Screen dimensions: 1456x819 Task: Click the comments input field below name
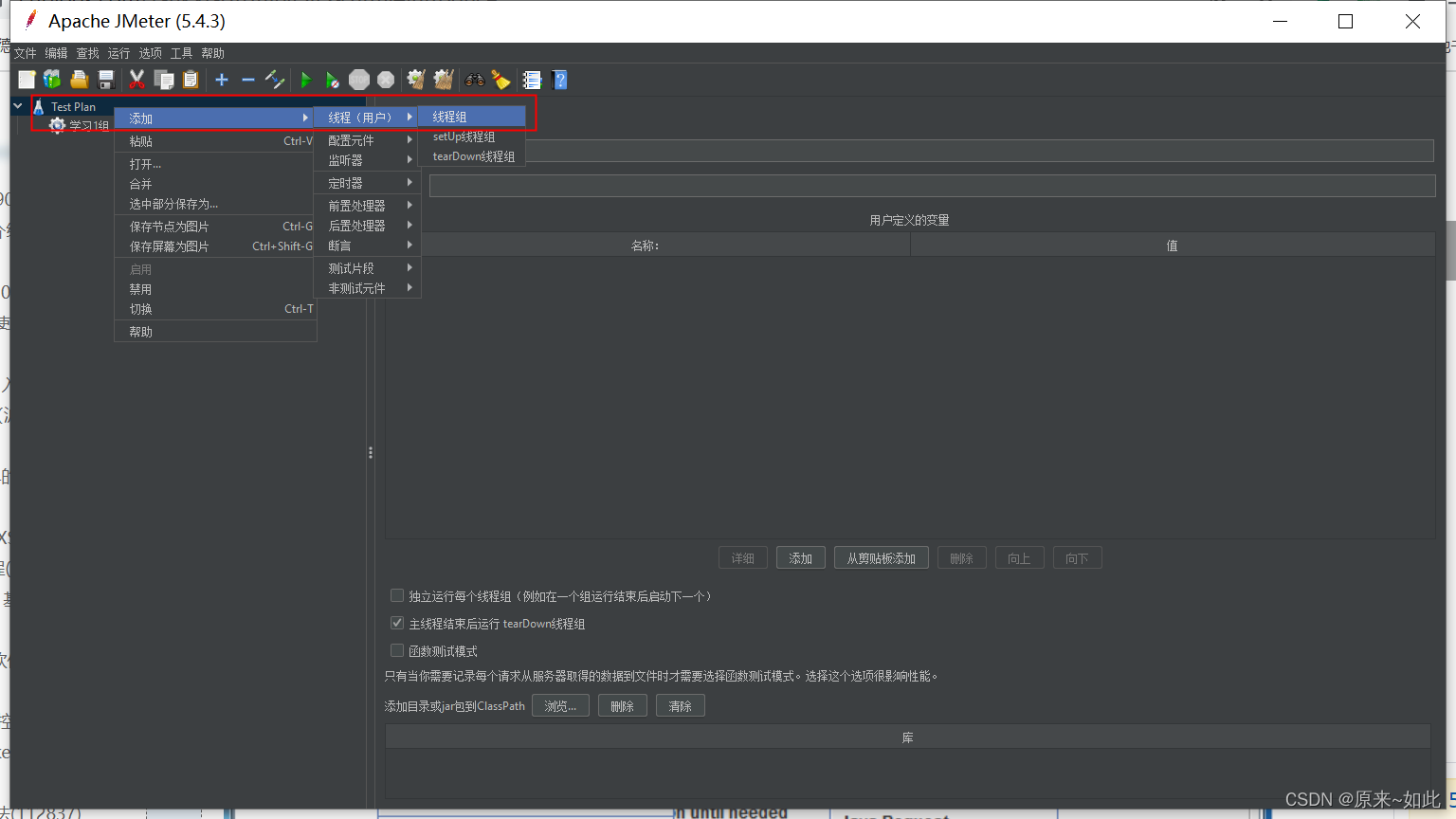pos(932,186)
